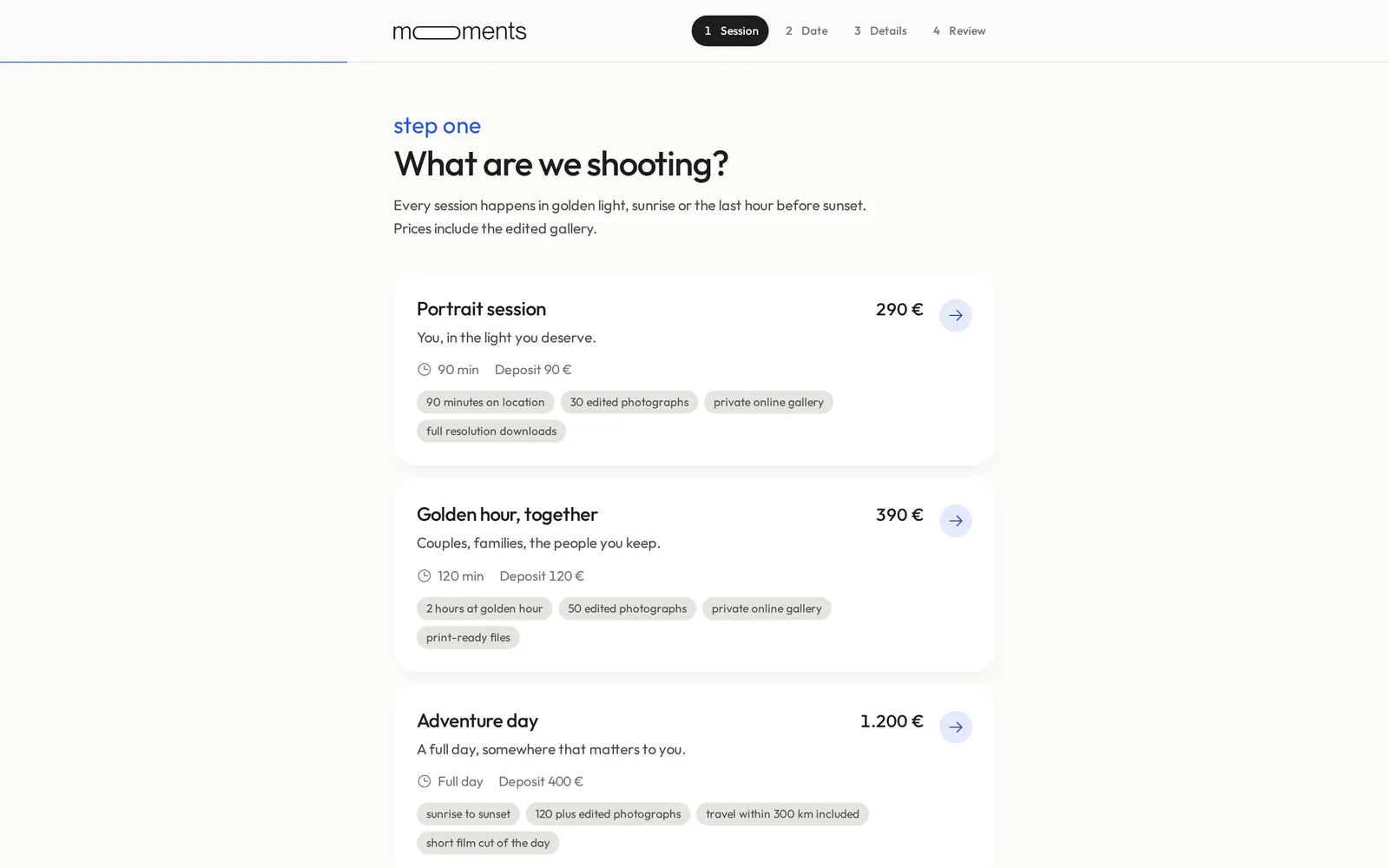Click the 1.200 € price
The width and height of the screenshot is (1389, 868).
(892, 721)
